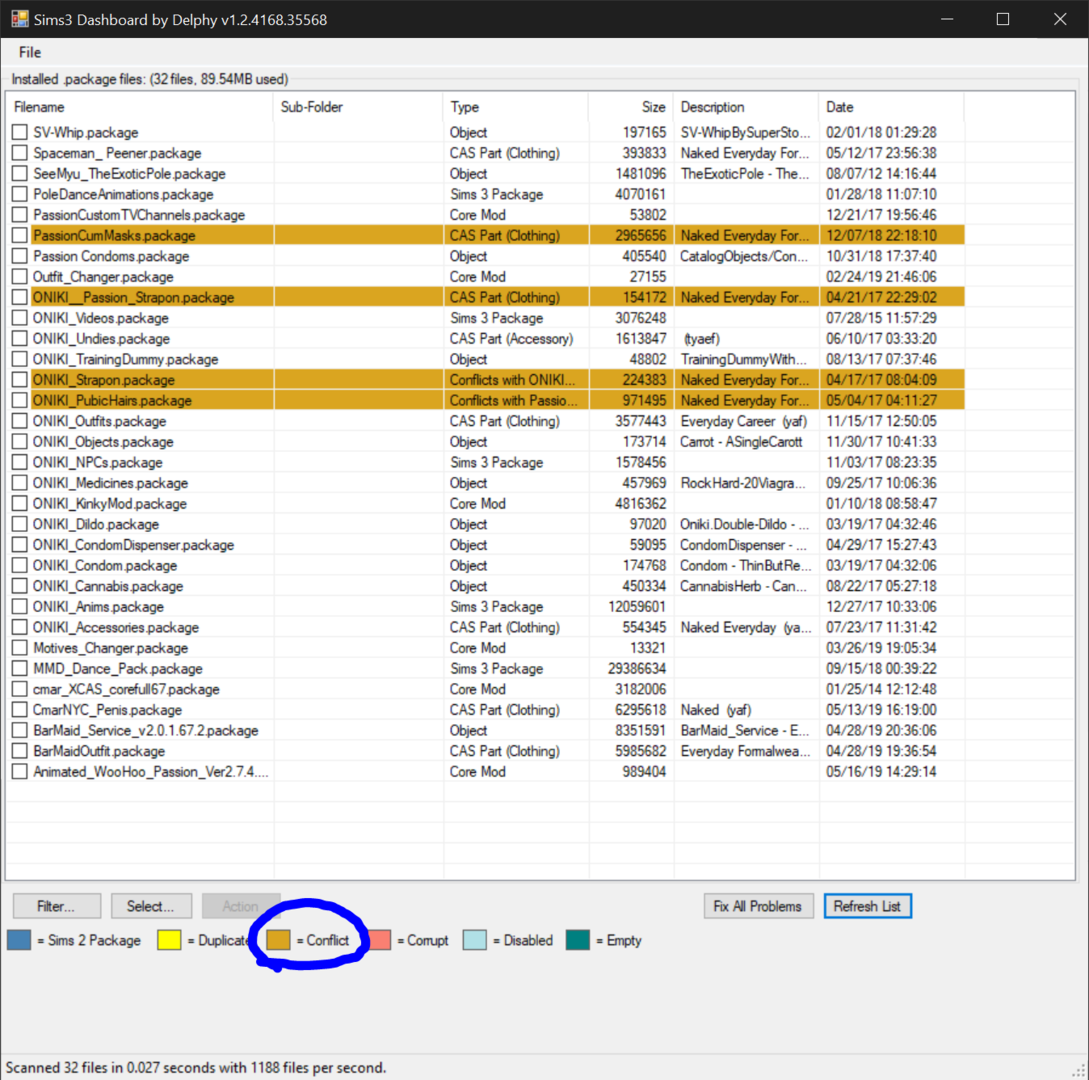Select ONIKI_Undies.package filename
The width and height of the screenshot is (1089, 1080).
click(101, 338)
